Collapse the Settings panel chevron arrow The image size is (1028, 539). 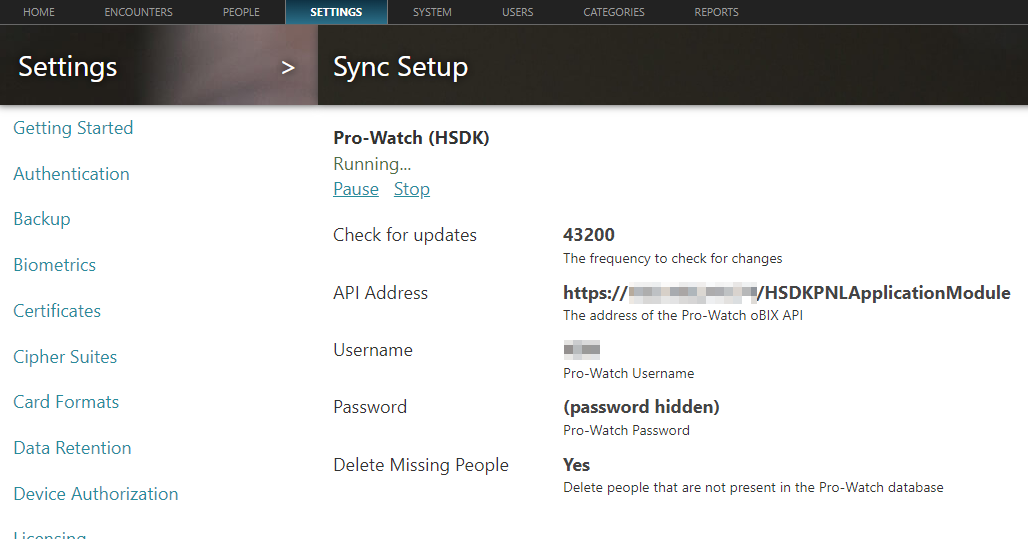point(288,68)
